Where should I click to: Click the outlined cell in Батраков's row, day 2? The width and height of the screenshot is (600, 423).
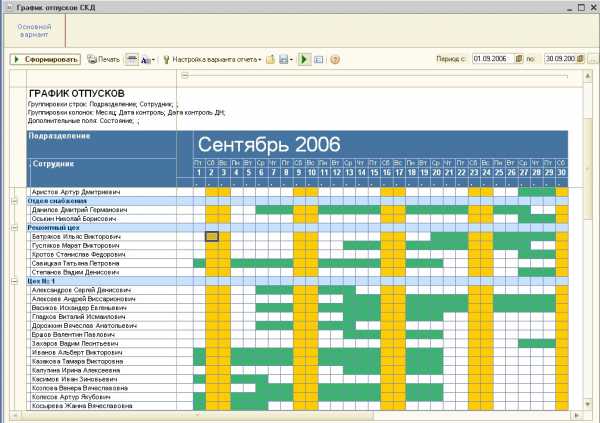(212, 237)
